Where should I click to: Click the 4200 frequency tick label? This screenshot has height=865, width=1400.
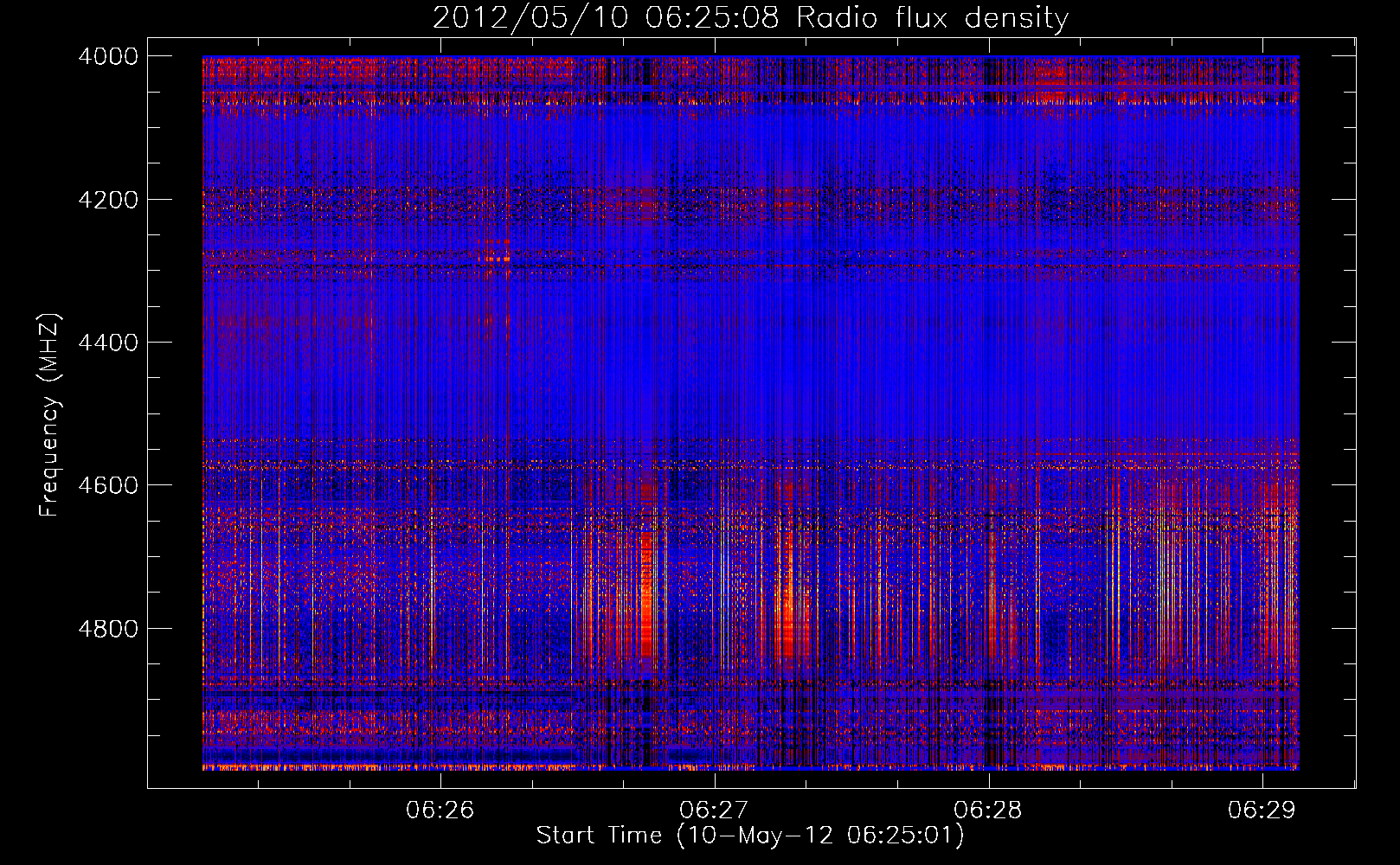point(108,200)
